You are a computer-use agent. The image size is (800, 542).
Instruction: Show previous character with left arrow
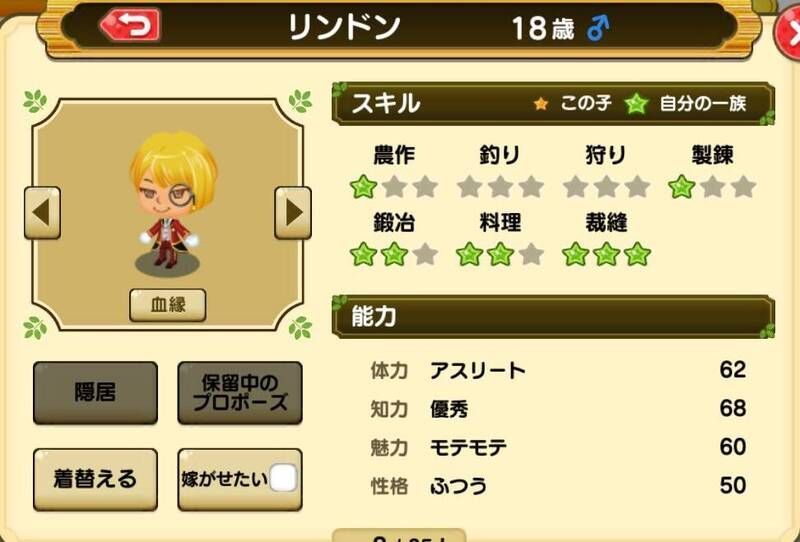[42, 212]
